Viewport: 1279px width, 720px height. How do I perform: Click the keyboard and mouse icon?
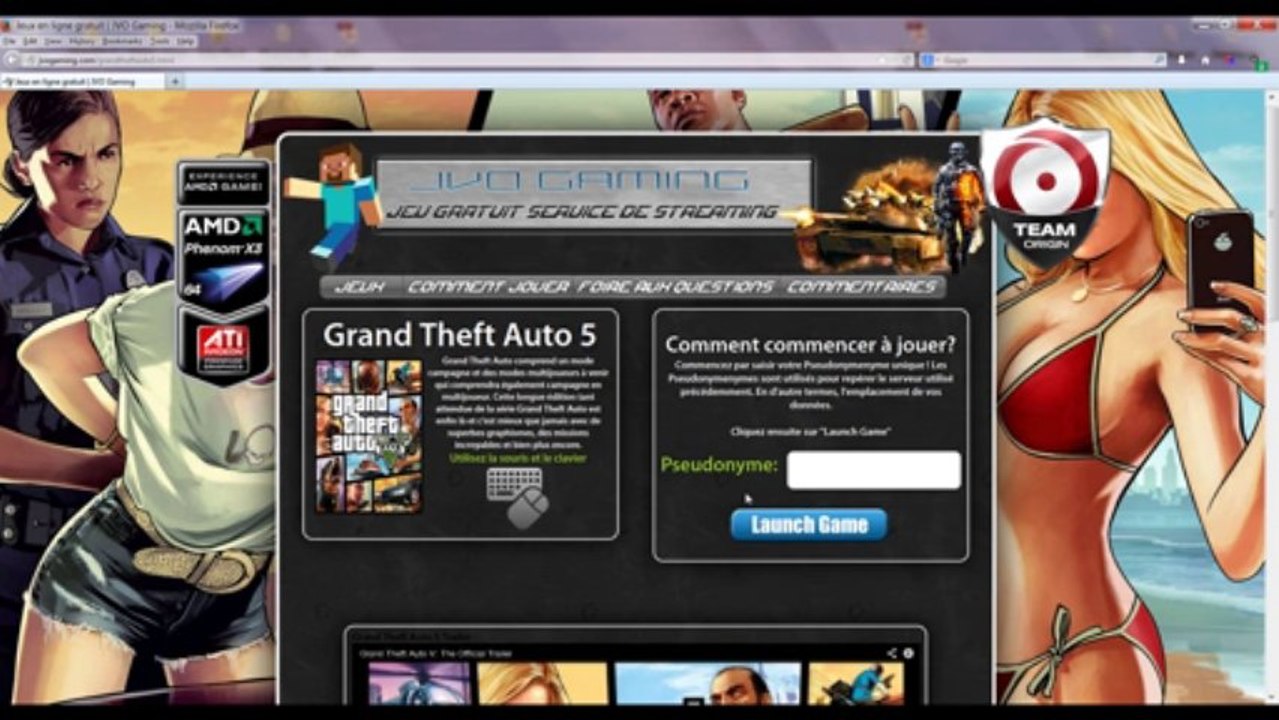[518, 497]
